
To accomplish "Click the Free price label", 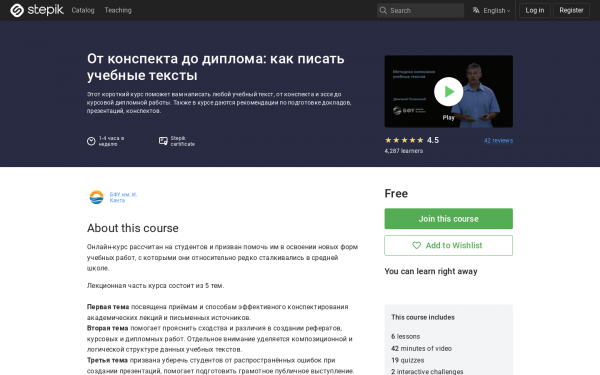I will pyautogui.click(x=396, y=194).
